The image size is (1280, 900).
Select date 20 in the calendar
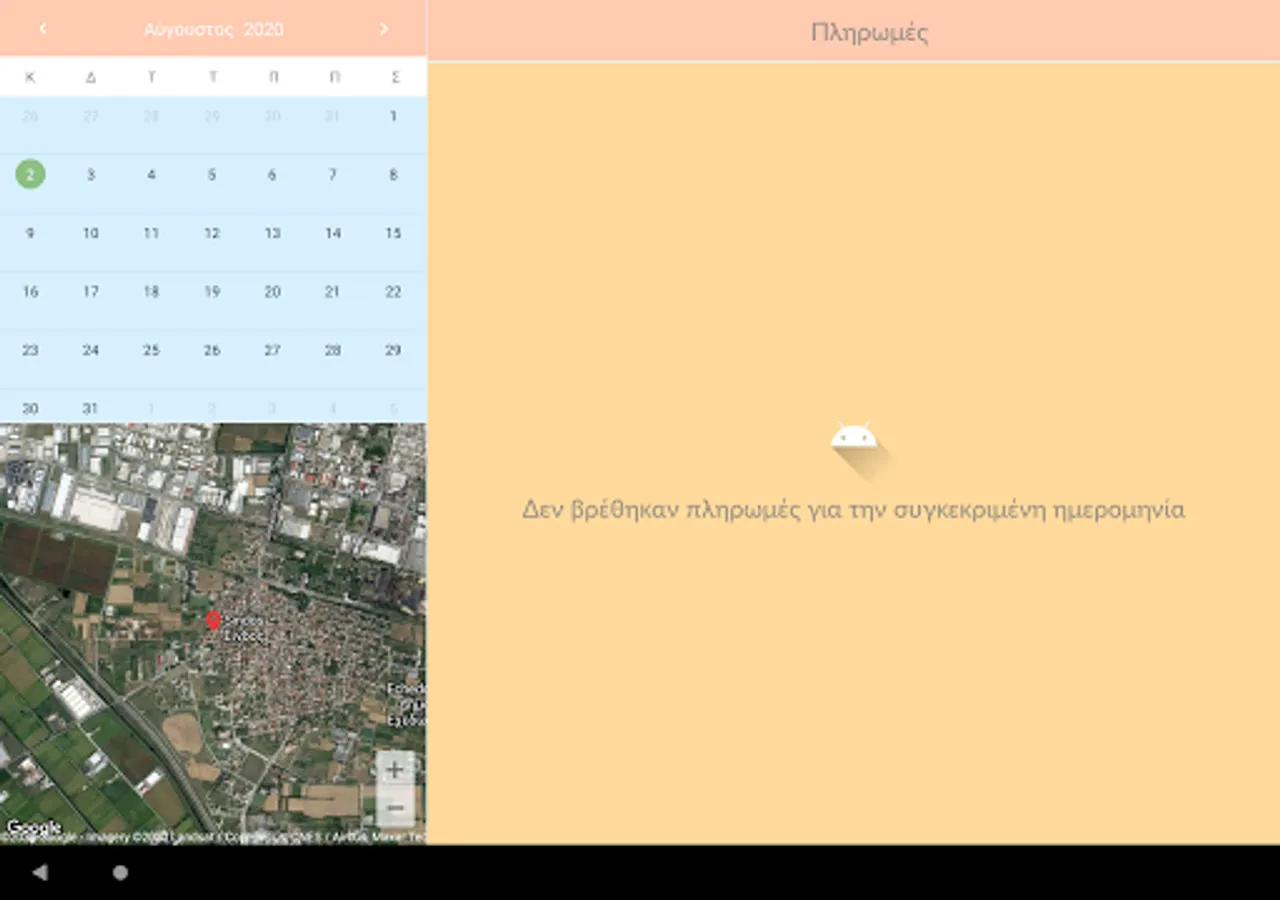(272, 292)
